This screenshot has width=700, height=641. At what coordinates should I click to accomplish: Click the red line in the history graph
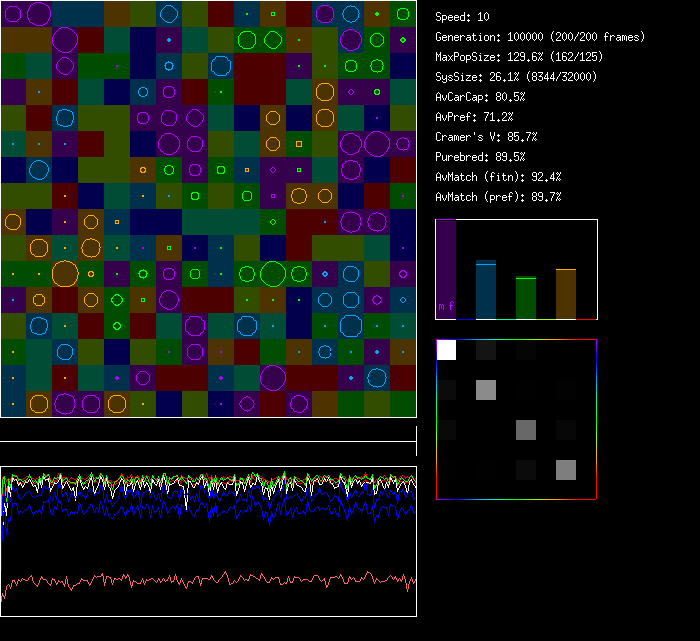click(200, 578)
